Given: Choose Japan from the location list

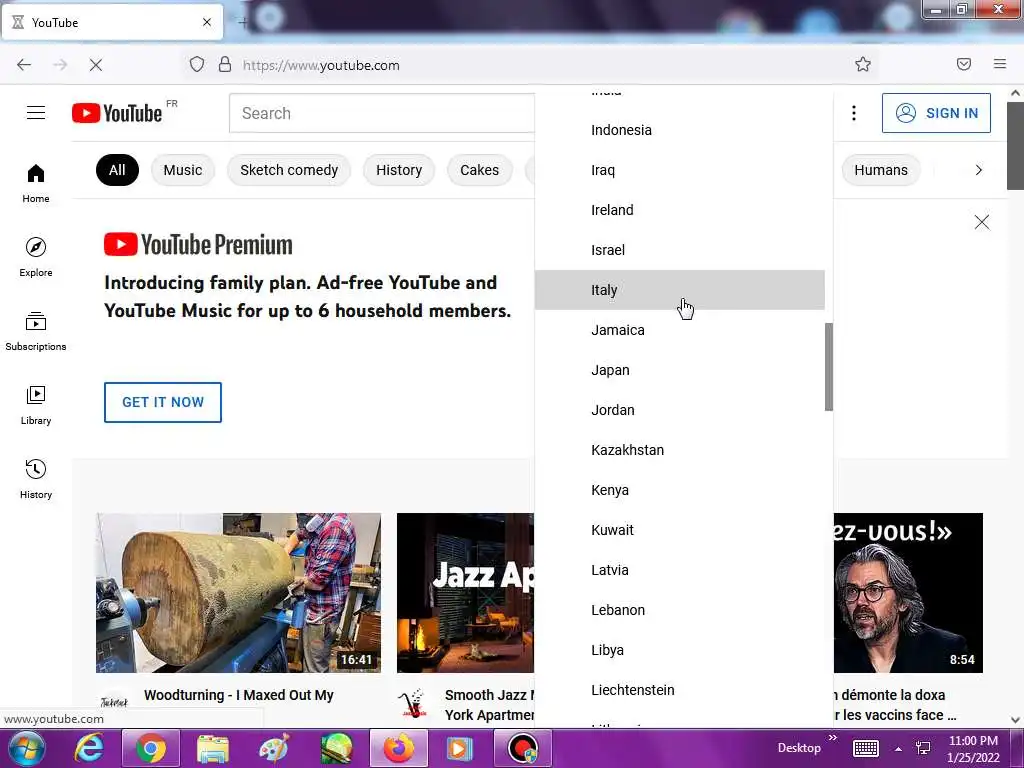Looking at the screenshot, I should (679, 370).
